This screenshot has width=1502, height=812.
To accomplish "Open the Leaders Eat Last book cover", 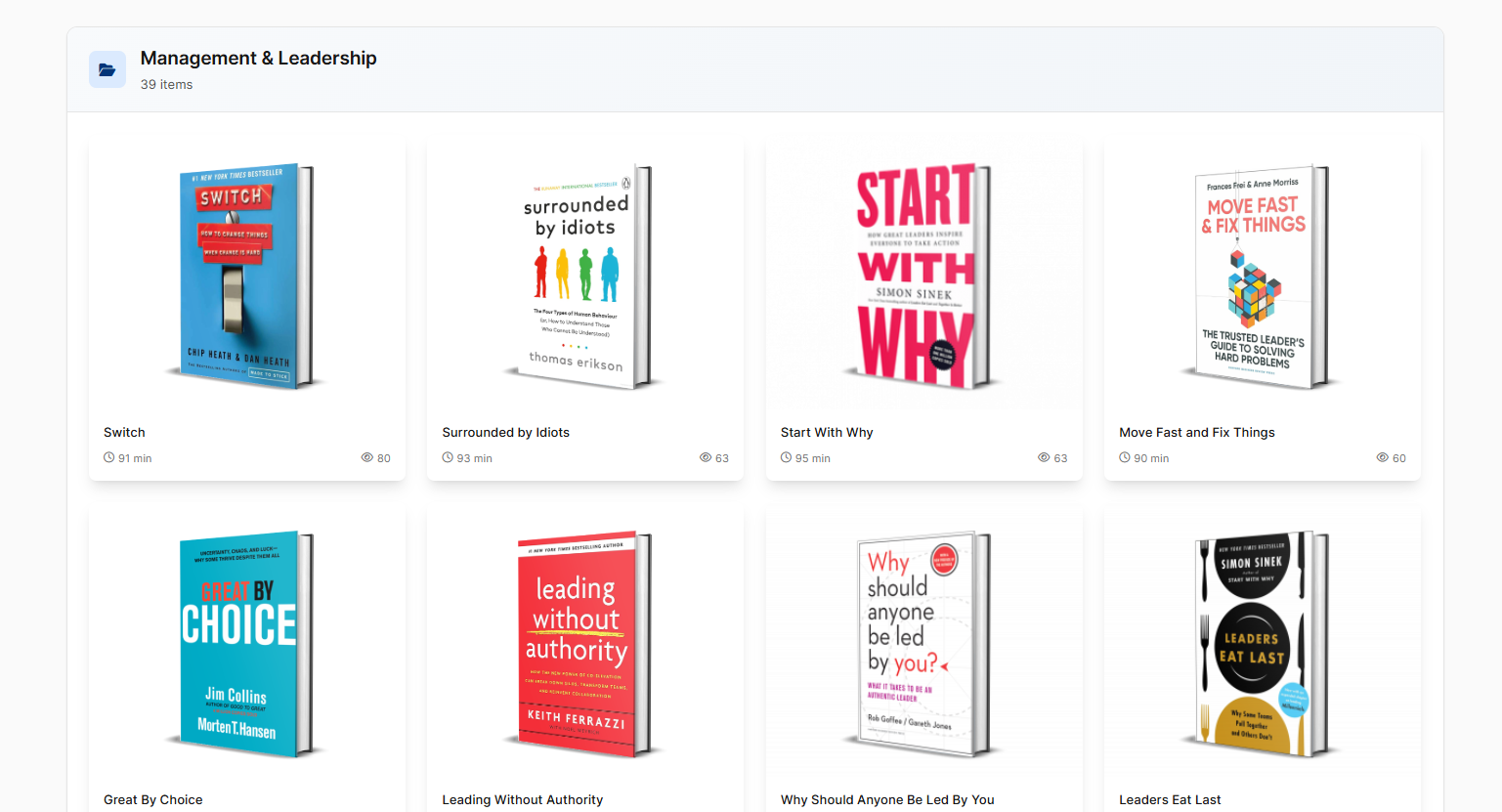I will coord(1262,645).
